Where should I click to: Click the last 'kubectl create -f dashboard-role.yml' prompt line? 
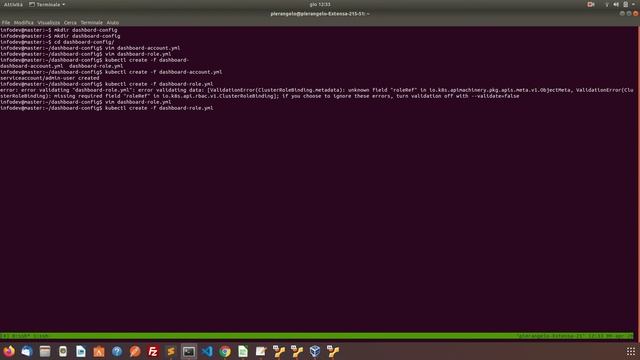click(x=107, y=108)
